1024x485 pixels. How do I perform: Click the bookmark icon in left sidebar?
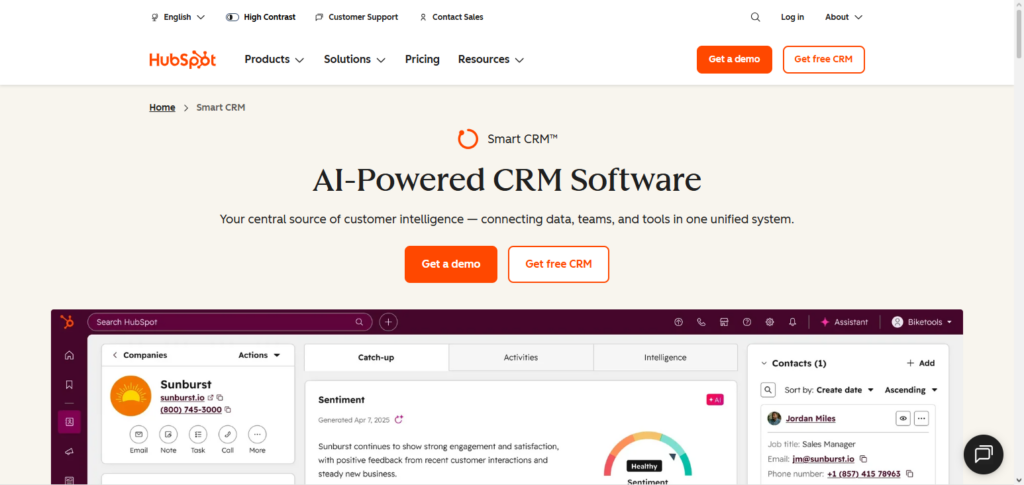click(69, 384)
